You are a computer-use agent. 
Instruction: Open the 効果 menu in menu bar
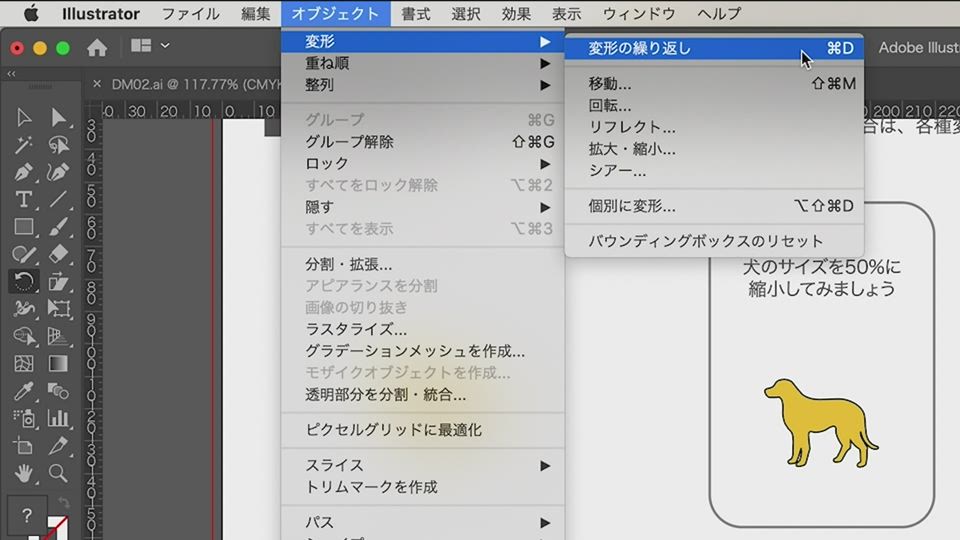516,14
